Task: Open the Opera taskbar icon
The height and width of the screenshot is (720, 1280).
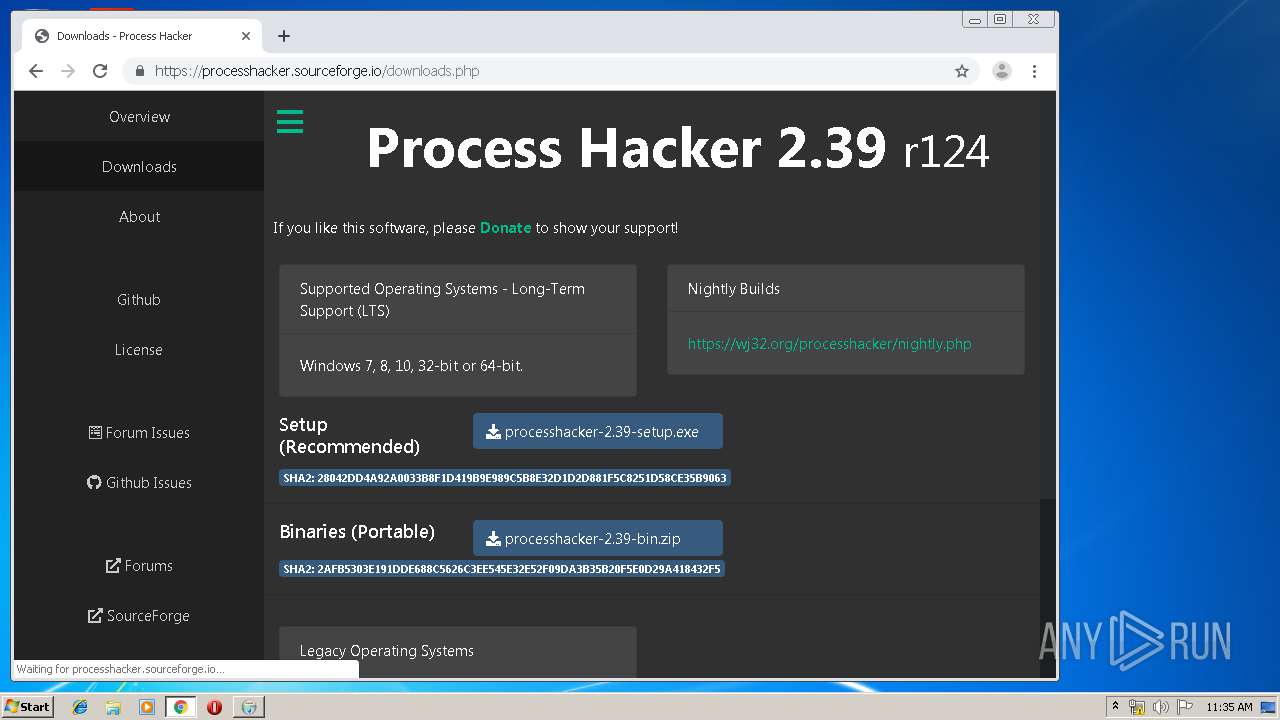Action: (x=214, y=707)
